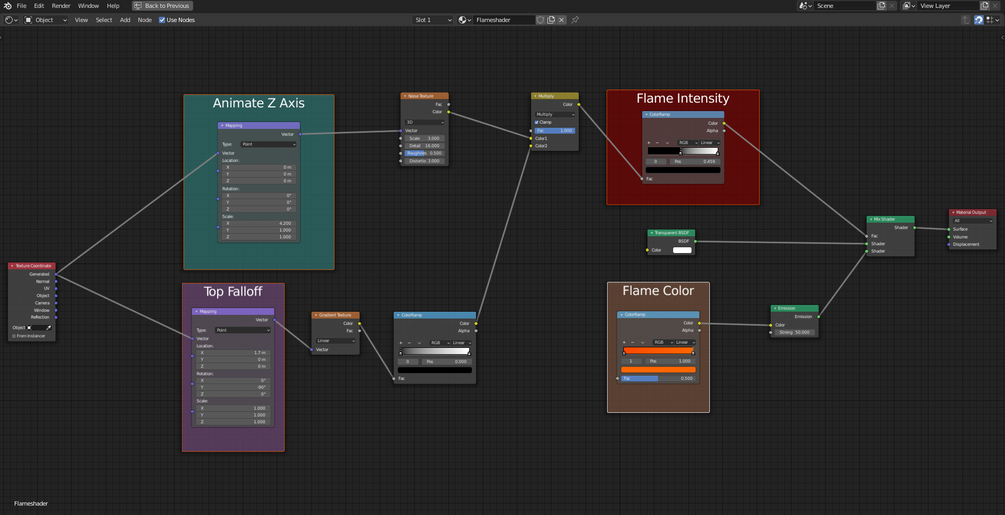Collapse the Mix Shader node

click(871, 219)
